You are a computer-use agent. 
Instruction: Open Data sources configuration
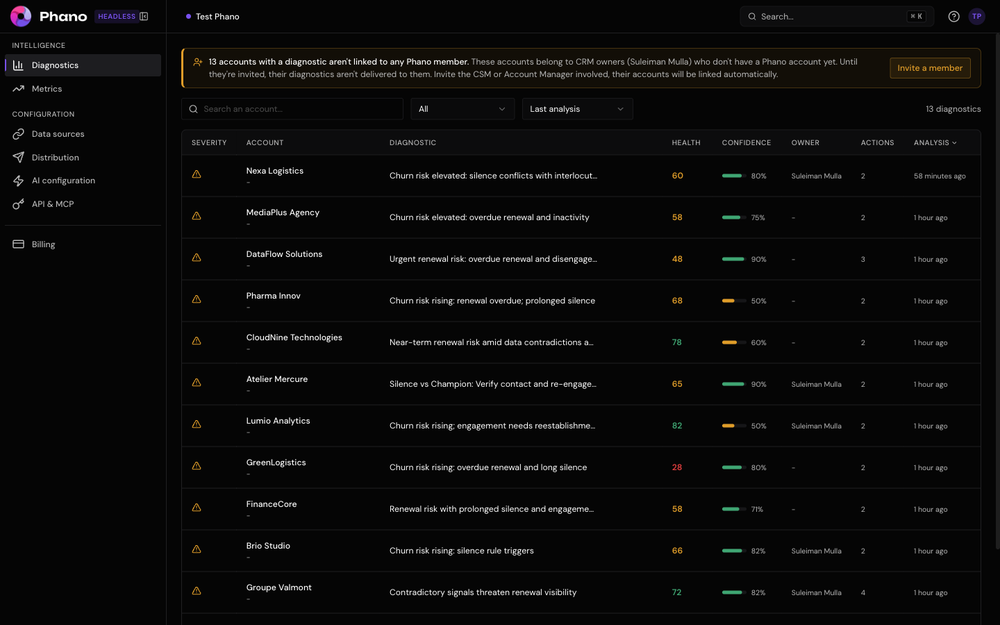83,134
